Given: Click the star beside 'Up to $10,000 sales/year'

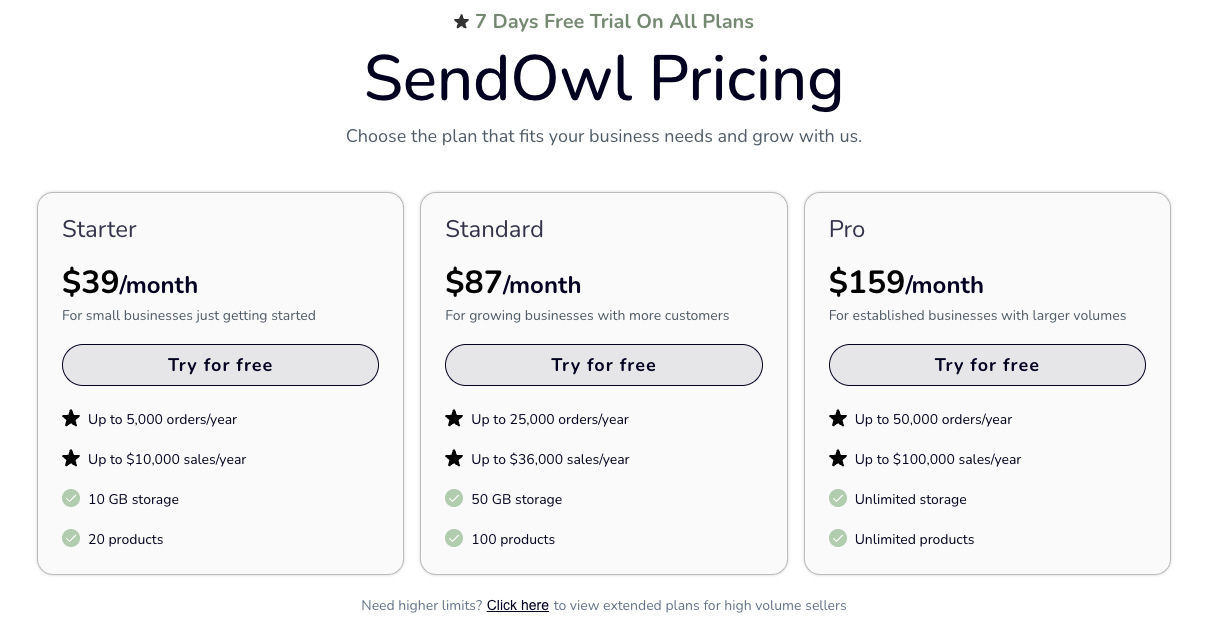Looking at the screenshot, I should [x=71, y=459].
